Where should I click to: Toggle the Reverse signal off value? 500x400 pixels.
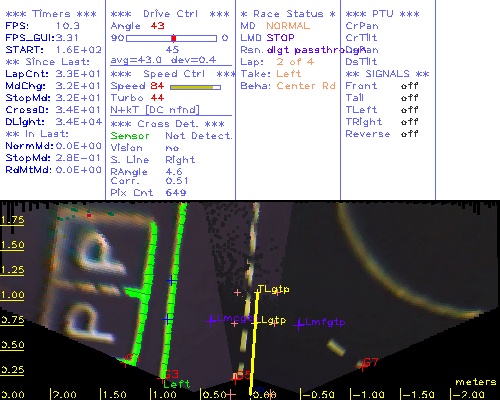click(x=409, y=134)
